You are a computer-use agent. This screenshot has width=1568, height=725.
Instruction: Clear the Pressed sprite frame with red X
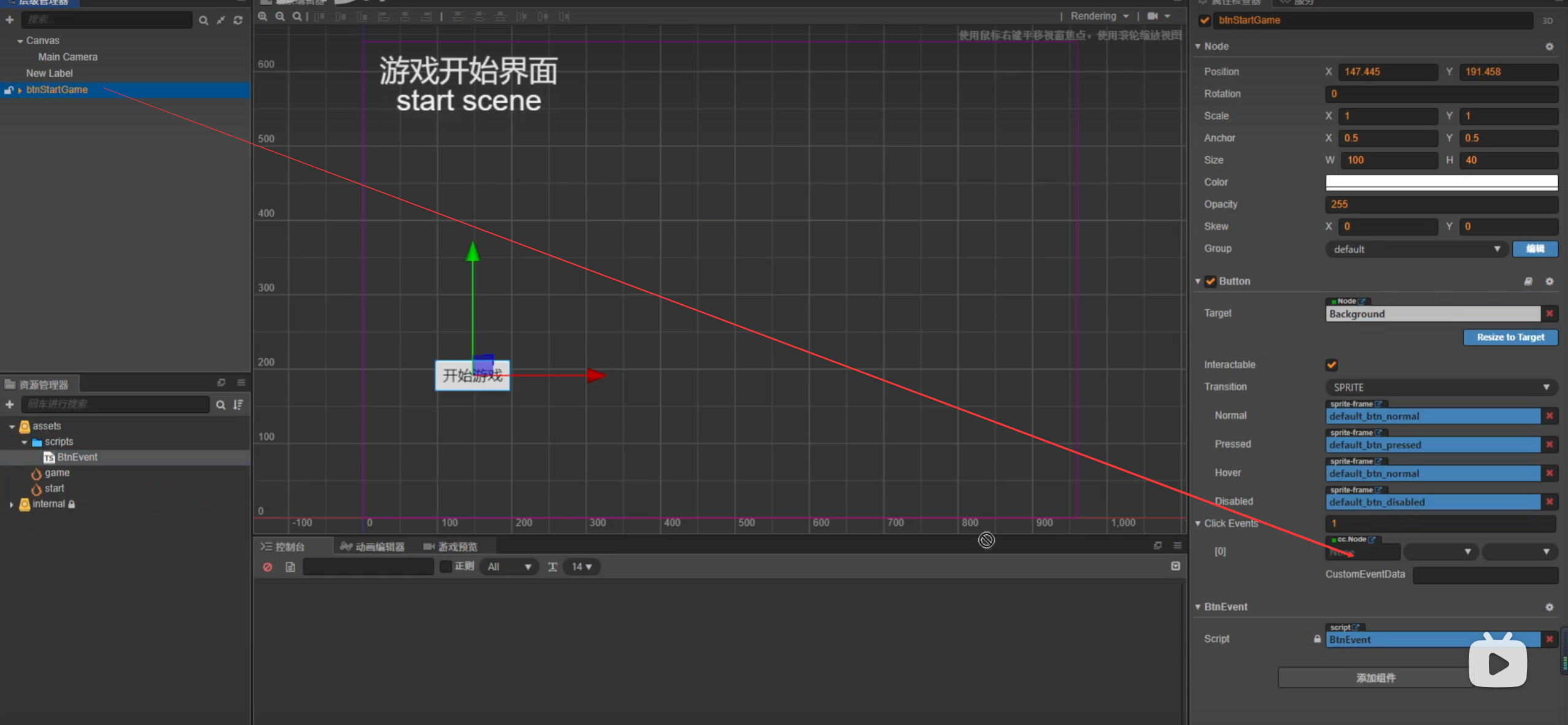[1550, 445]
